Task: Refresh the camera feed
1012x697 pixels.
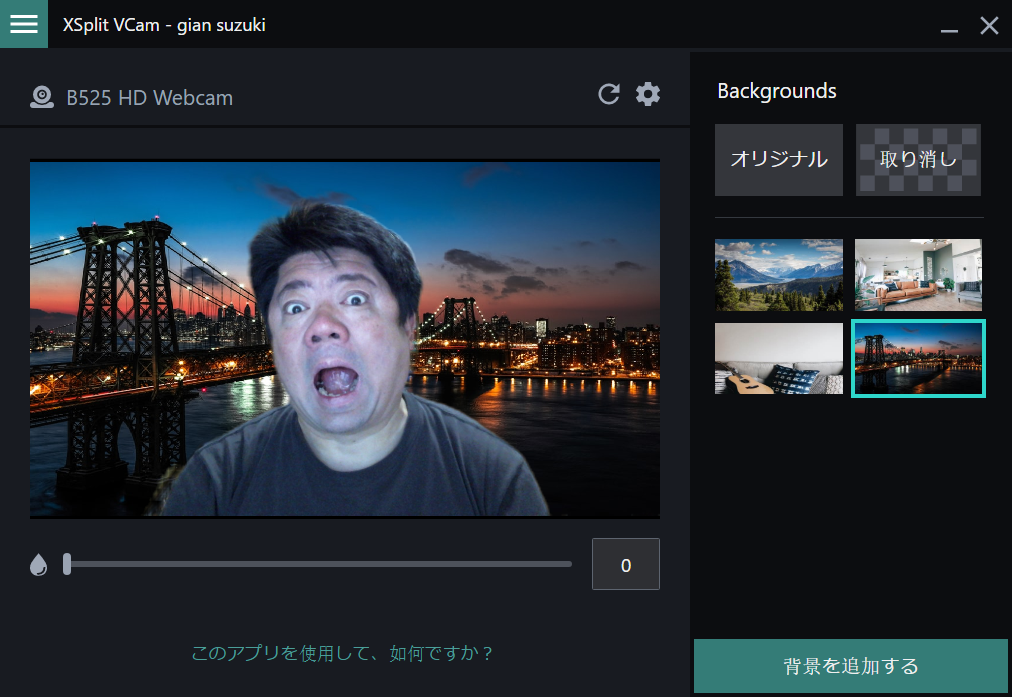Action: [609, 94]
